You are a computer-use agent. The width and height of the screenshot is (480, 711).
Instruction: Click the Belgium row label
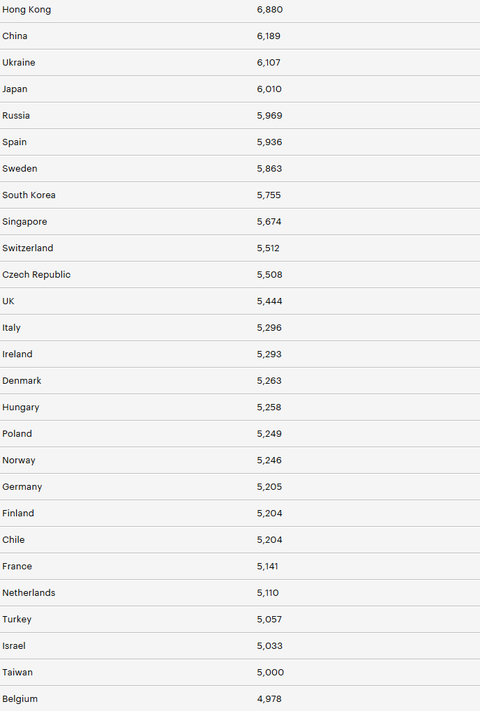20,699
